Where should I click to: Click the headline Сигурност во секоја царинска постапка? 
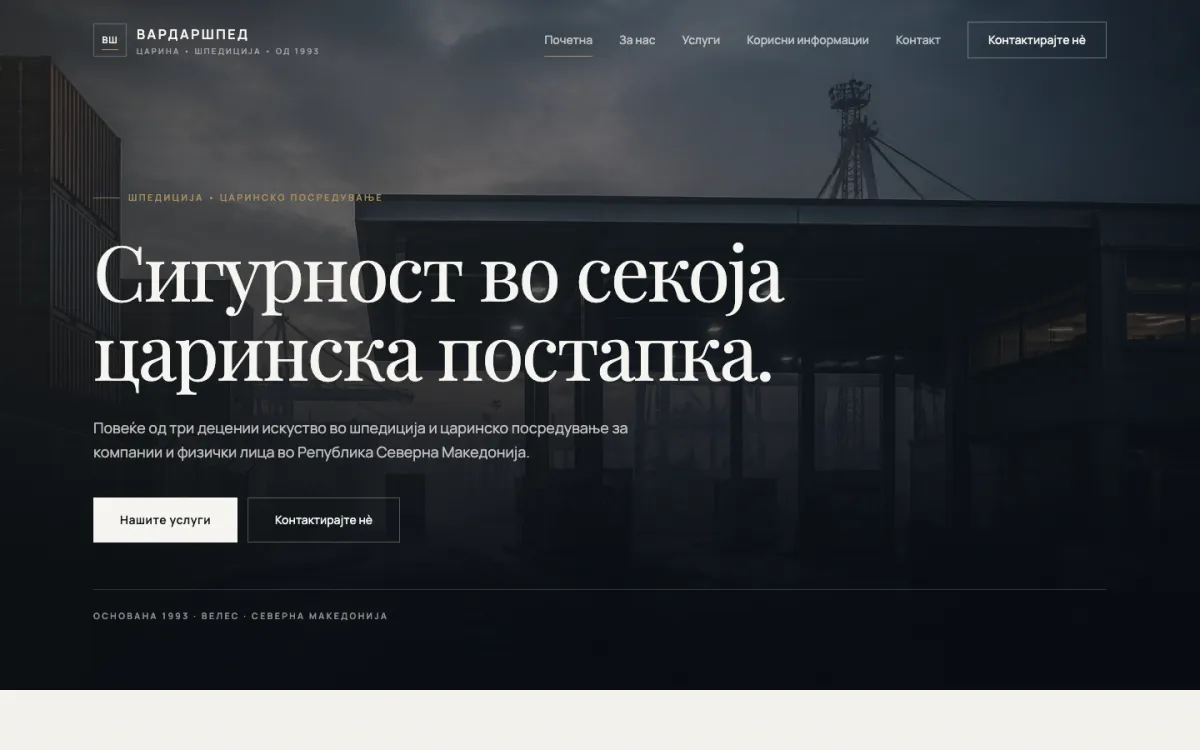coord(438,316)
